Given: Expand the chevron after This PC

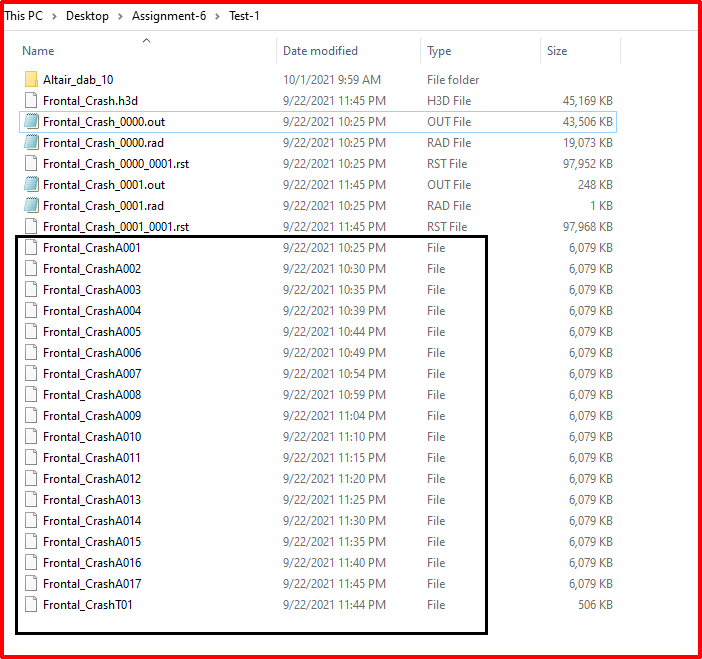Looking at the screenshot, I should coord(54,17).
